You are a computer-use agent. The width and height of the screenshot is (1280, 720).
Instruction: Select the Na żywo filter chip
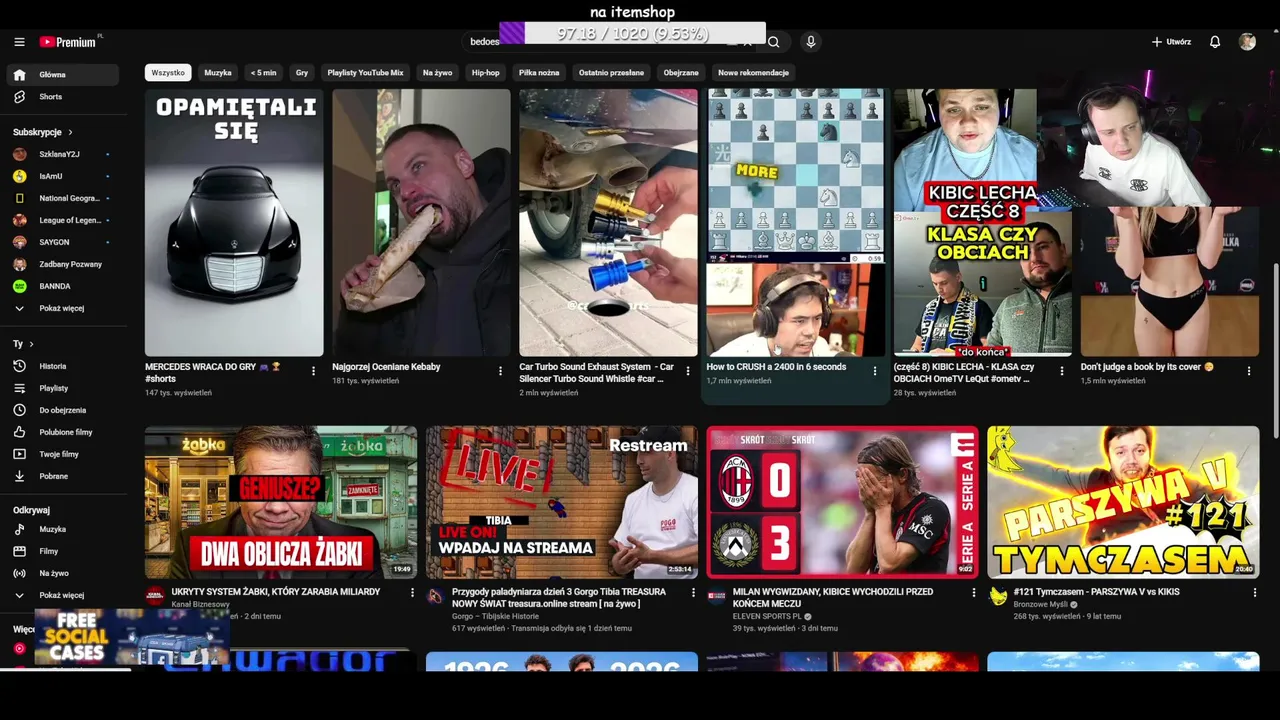437,73
